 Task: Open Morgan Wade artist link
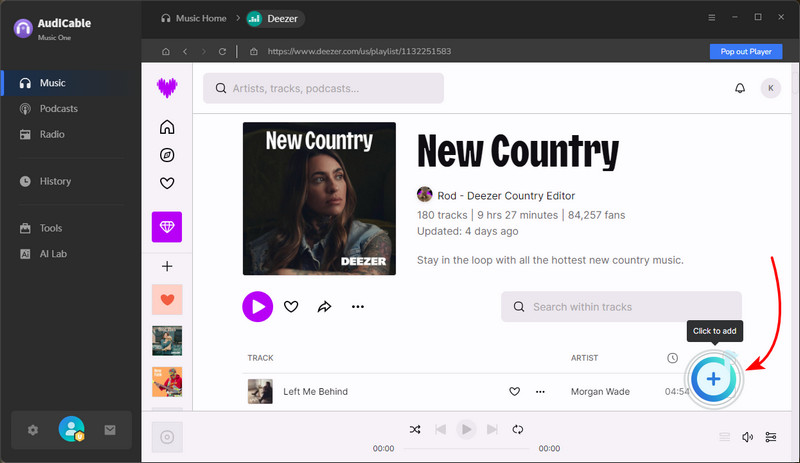(600, 392)
